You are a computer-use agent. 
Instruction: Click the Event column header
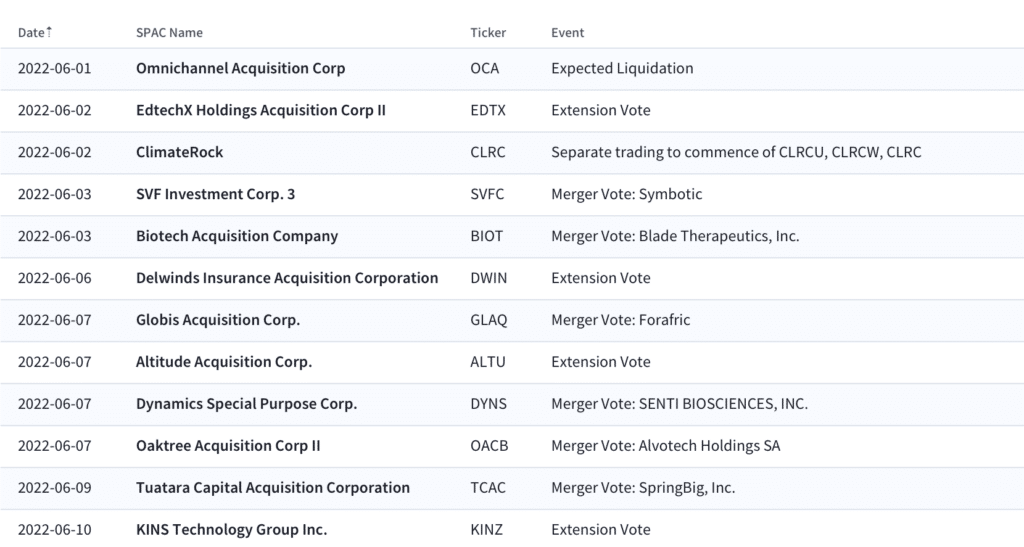(568, 33)
